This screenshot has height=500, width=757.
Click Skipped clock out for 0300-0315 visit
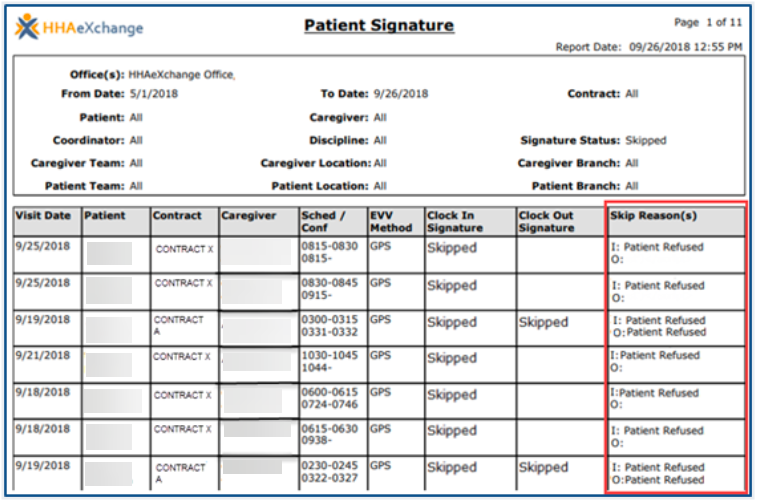point(543,322)
